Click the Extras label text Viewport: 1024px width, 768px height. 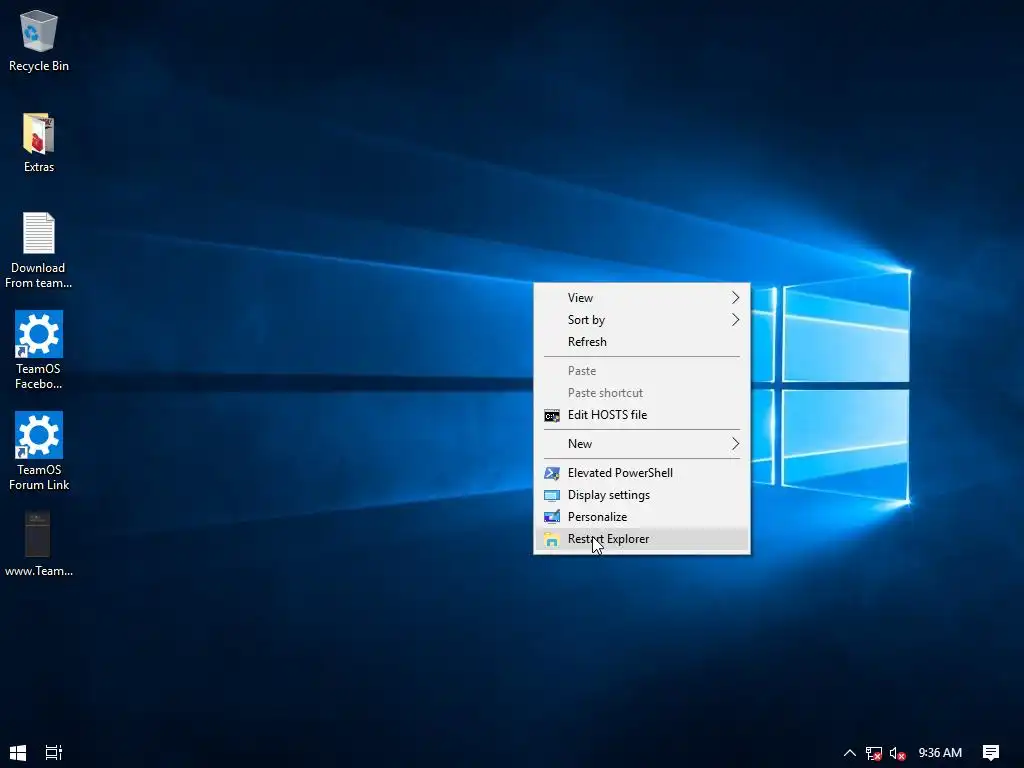pyautogui.click(x=39, y=167)
